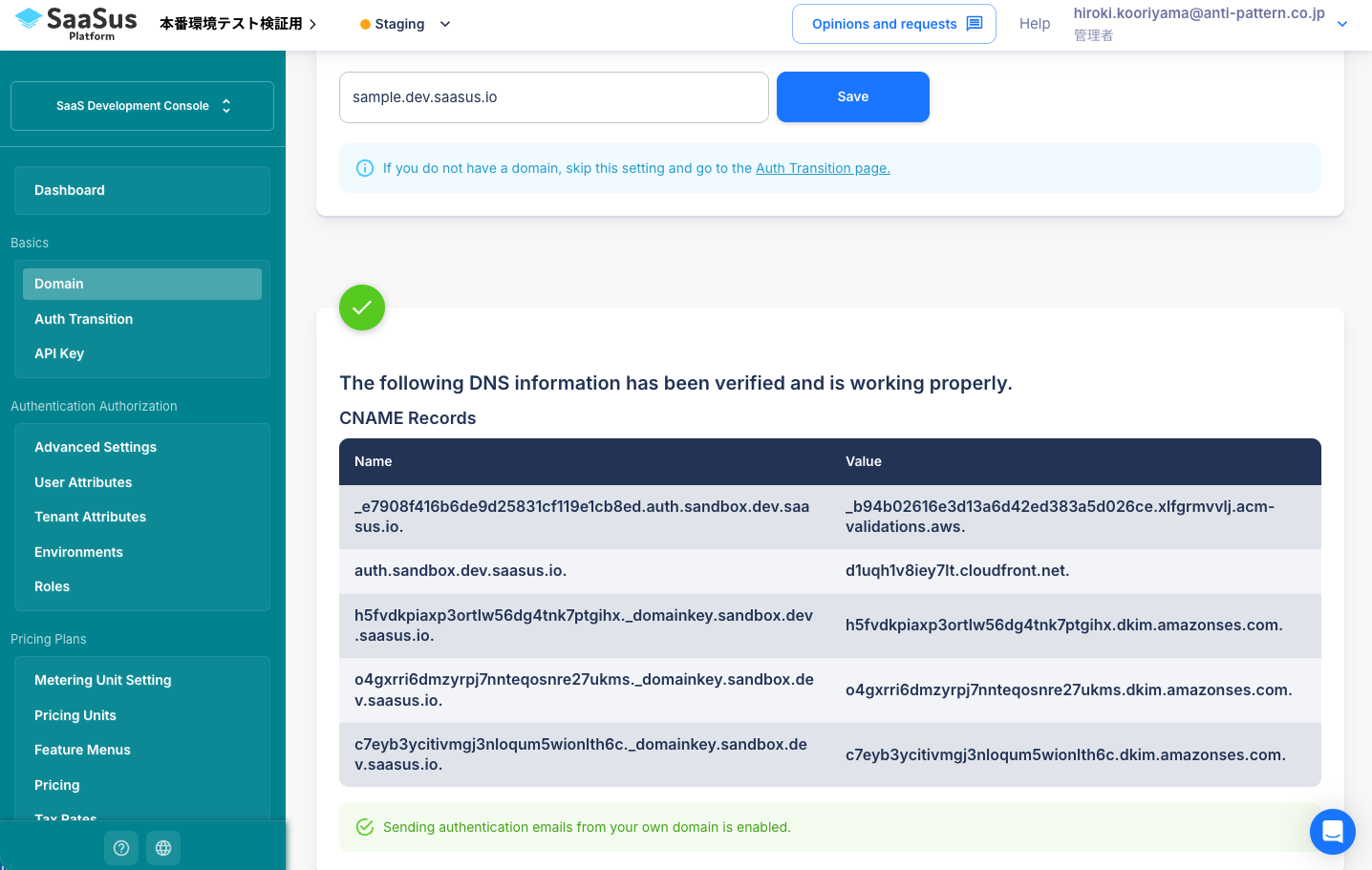1372x870 pixels.
Task: Open the Staging environment dropdown
Action: 444,24
